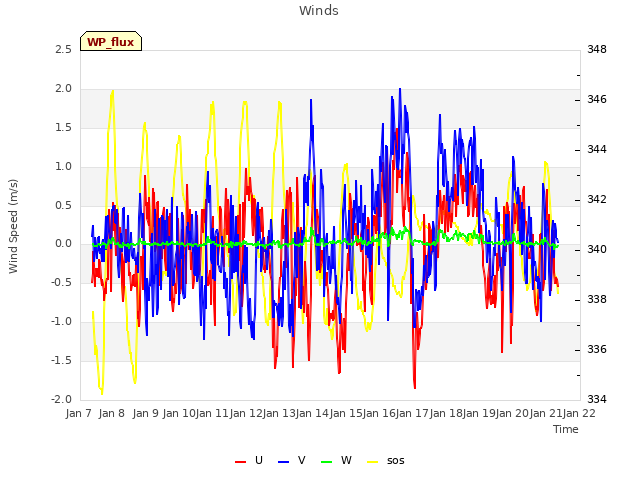The height and width of the screenshot is (480, 640).
Task: Click the Jan 7 tick label
Action: point(78,413)
